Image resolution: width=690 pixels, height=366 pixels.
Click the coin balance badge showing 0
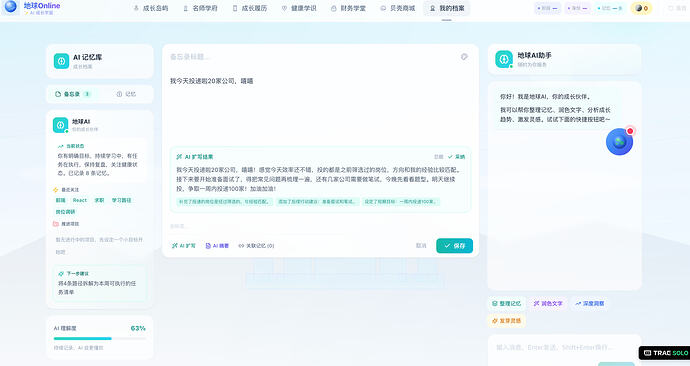(641, 8)
